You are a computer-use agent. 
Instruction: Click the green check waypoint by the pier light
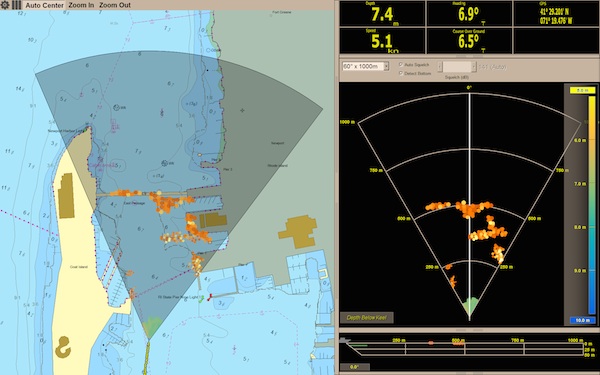(202, 299)
